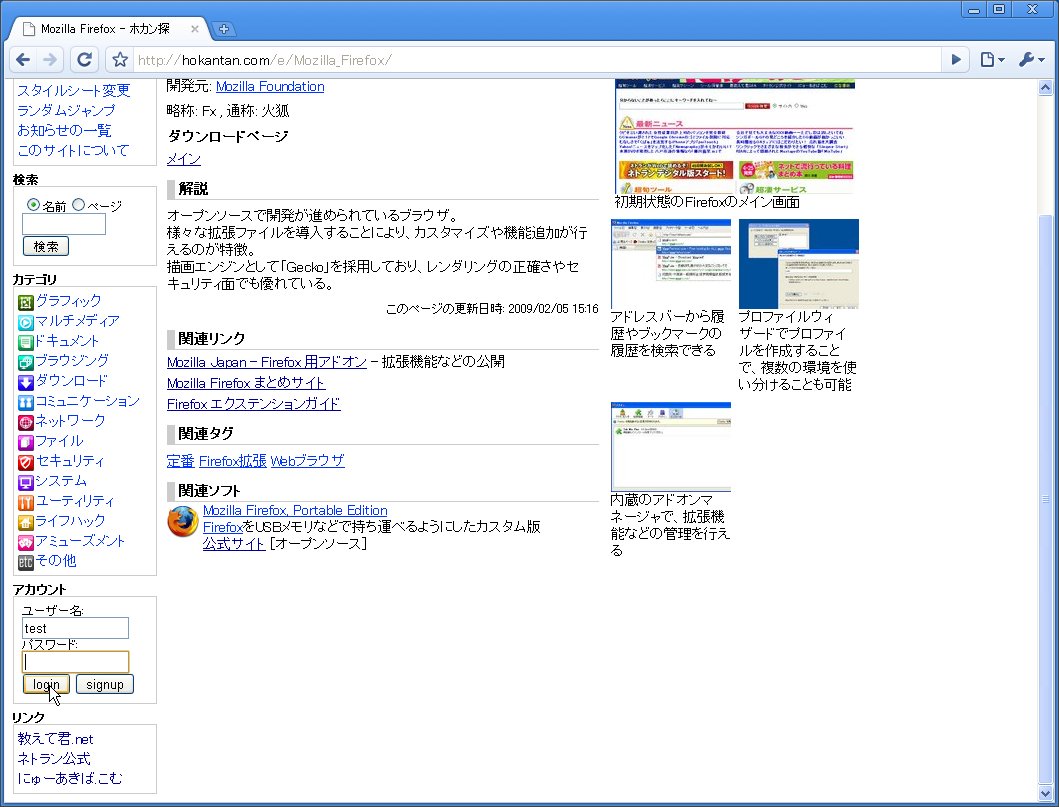Minimize the browser window
The width and height of the screenshot is (1059, 807).
tap(974, 9)
